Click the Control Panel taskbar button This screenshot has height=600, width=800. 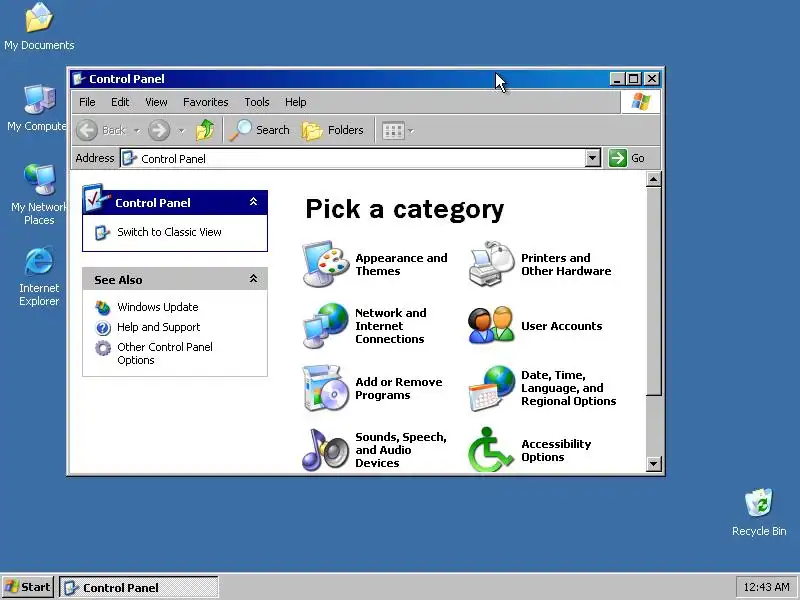click(x=139, y=587)
